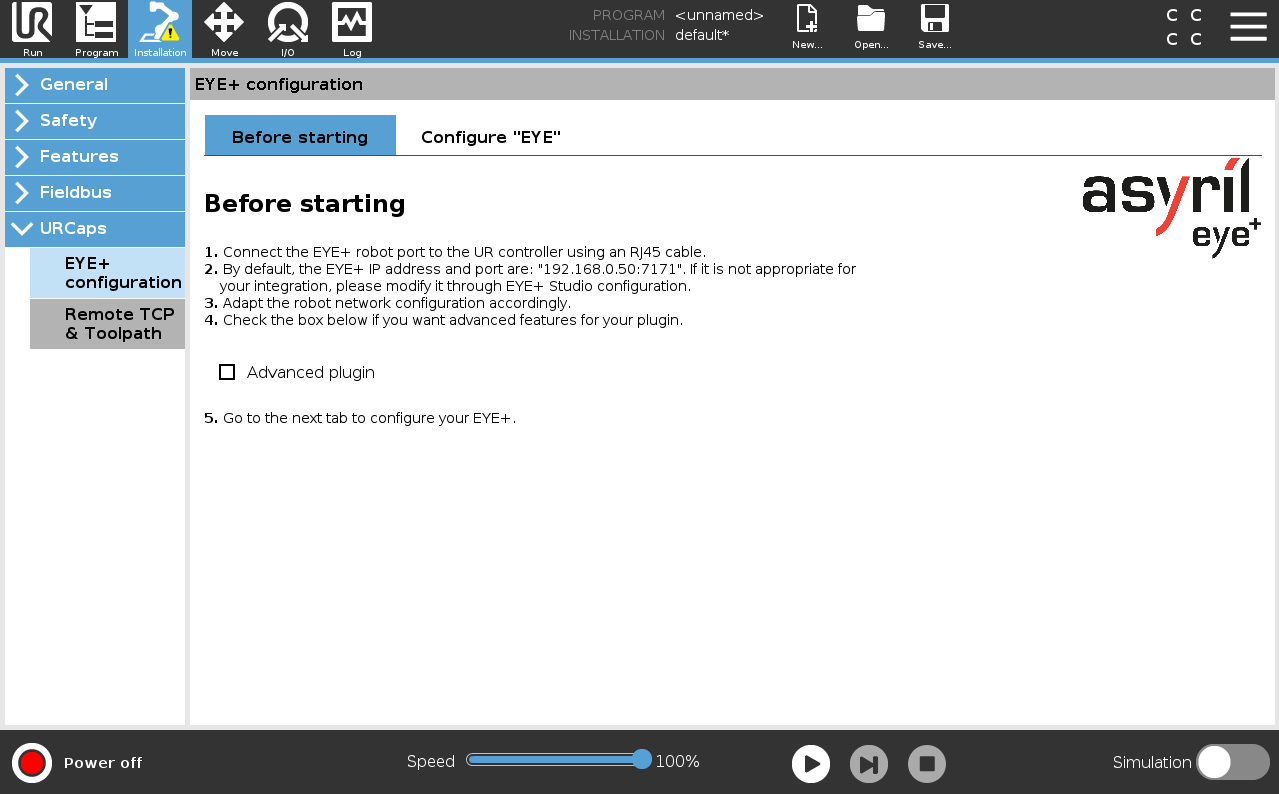Screen dimensions: 1279x794
Task: Open the I/O monitoring screen
Action: 288,29
